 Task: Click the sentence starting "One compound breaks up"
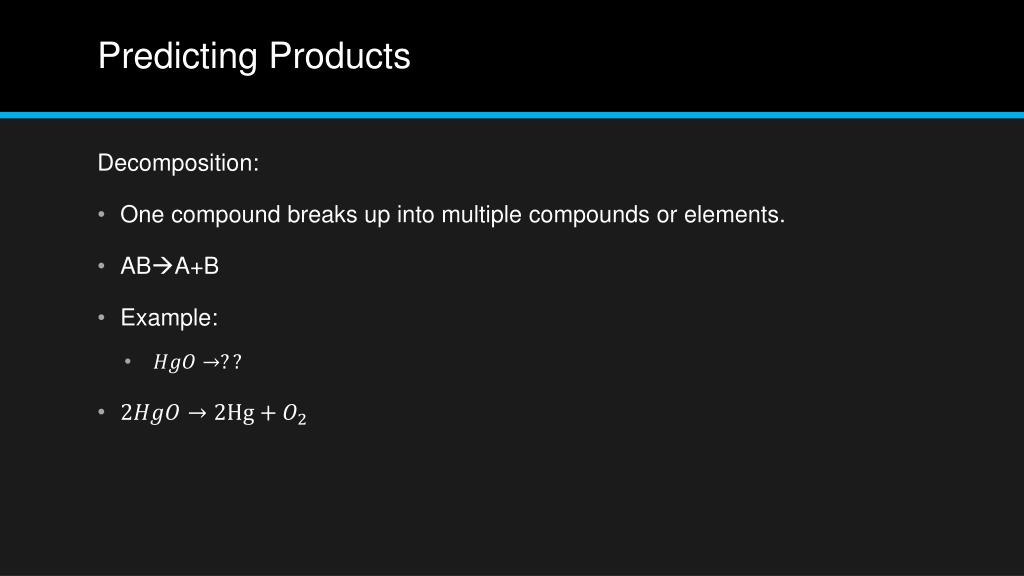[x=452, y=215]
